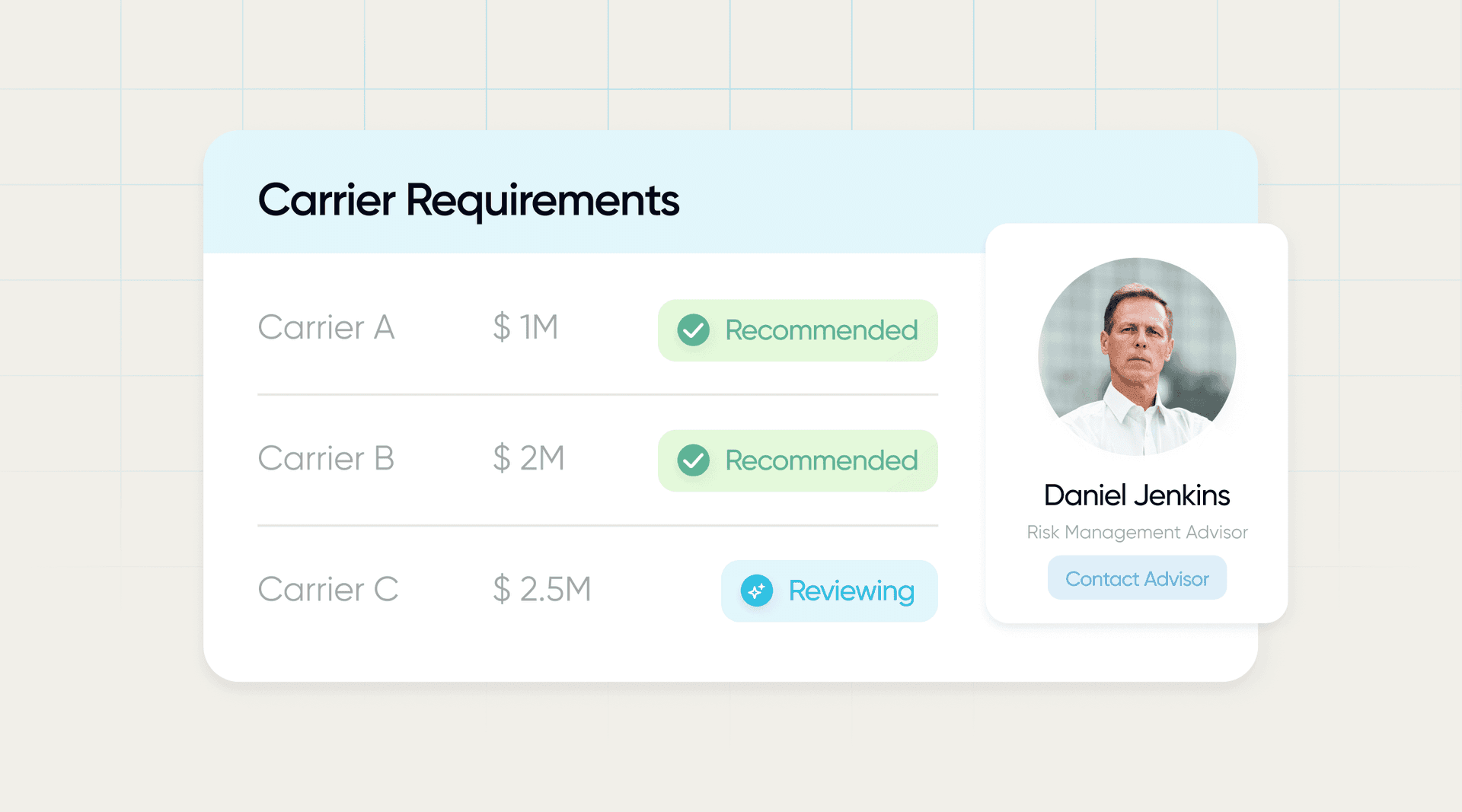Click the Carrier Requirements header title
The image size is (1462, 812).
click(469, 200)
